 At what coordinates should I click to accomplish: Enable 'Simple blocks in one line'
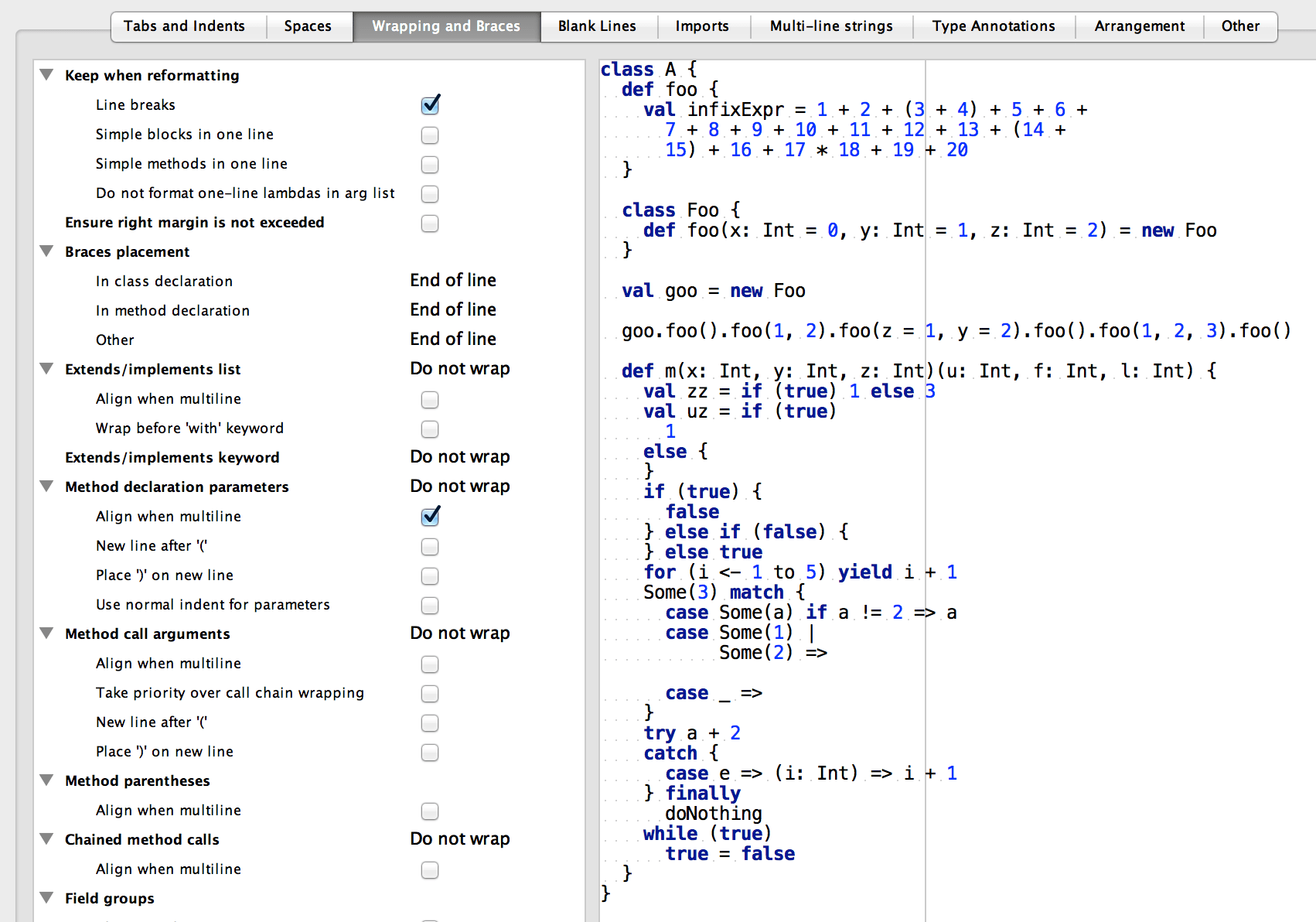point(430,135)
